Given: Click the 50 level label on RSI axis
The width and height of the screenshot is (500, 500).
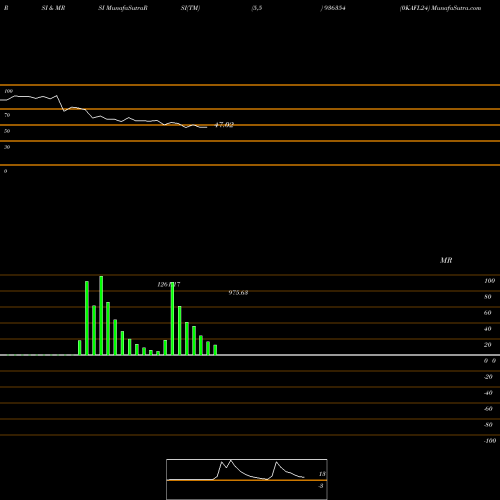Looking at the screenshot, I should point(7,131).
